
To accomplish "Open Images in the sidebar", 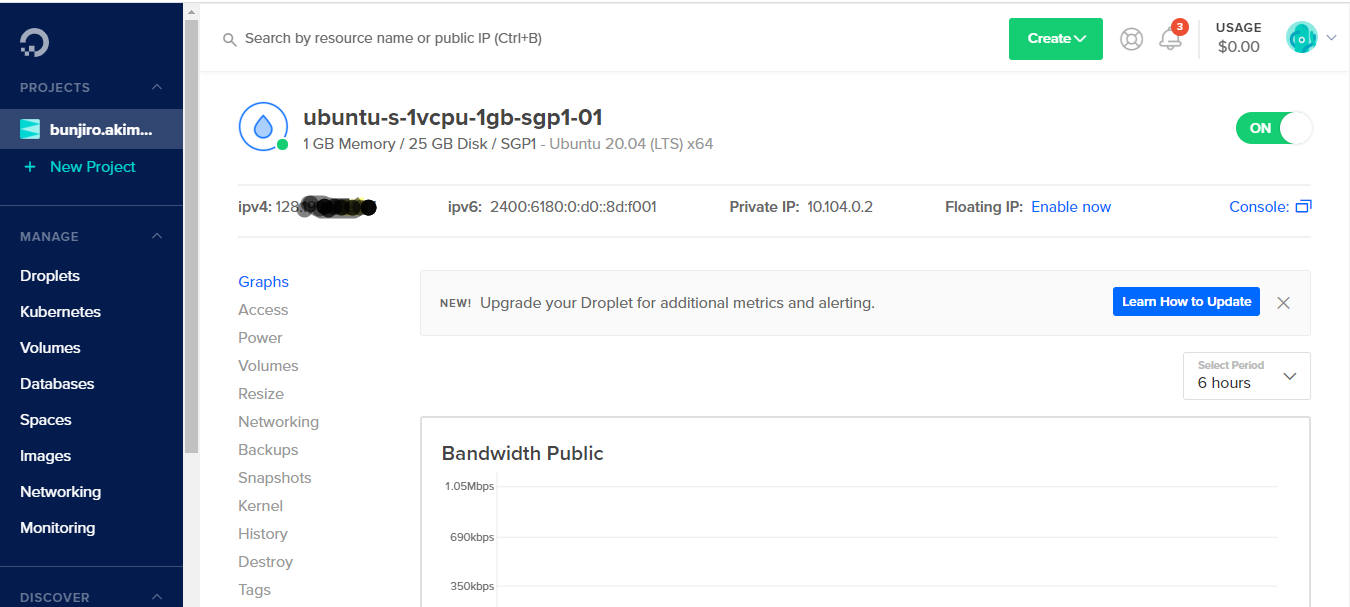I will click(46, 456).
